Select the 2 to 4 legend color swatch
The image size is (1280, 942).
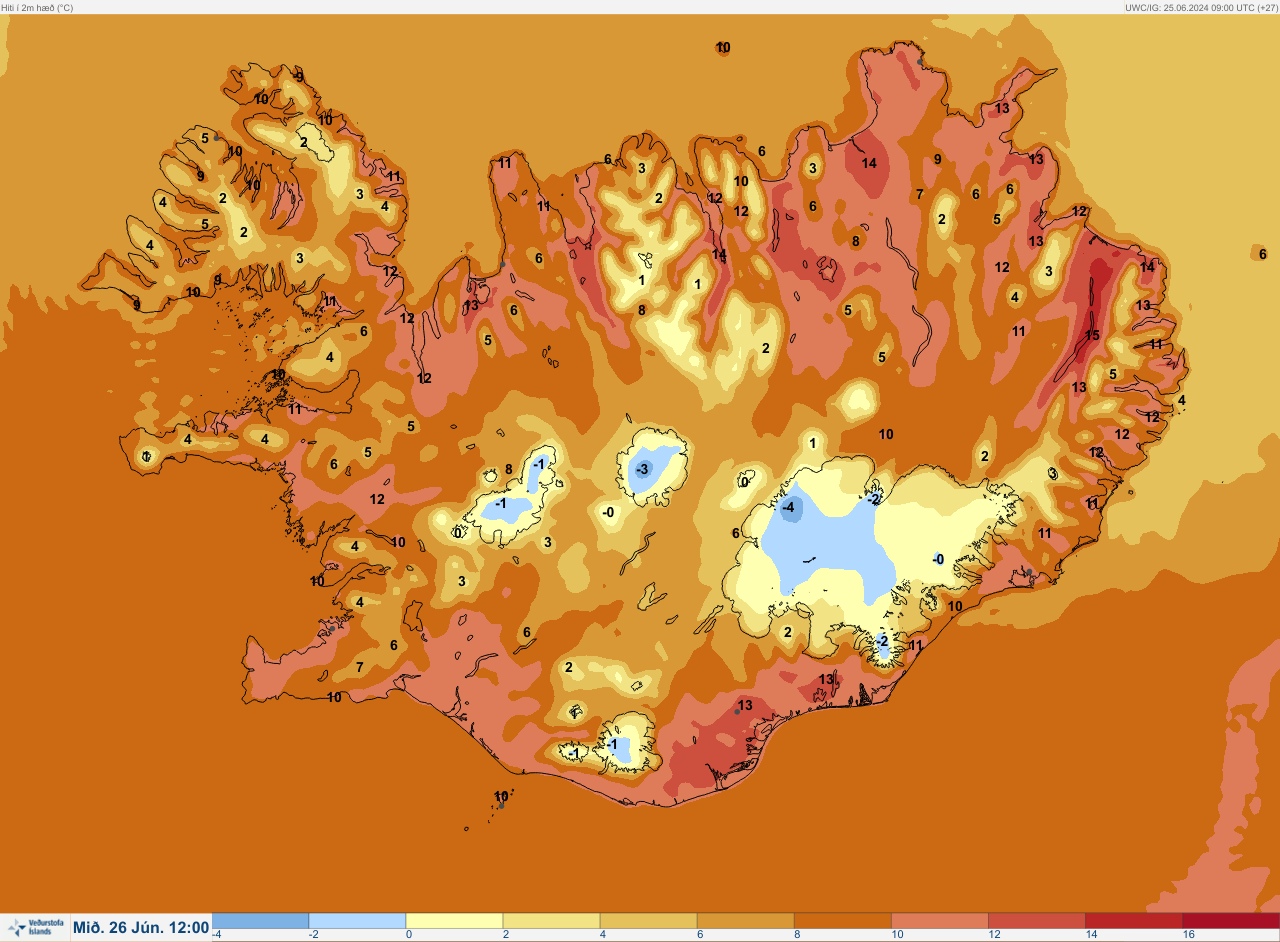point(551,921)
